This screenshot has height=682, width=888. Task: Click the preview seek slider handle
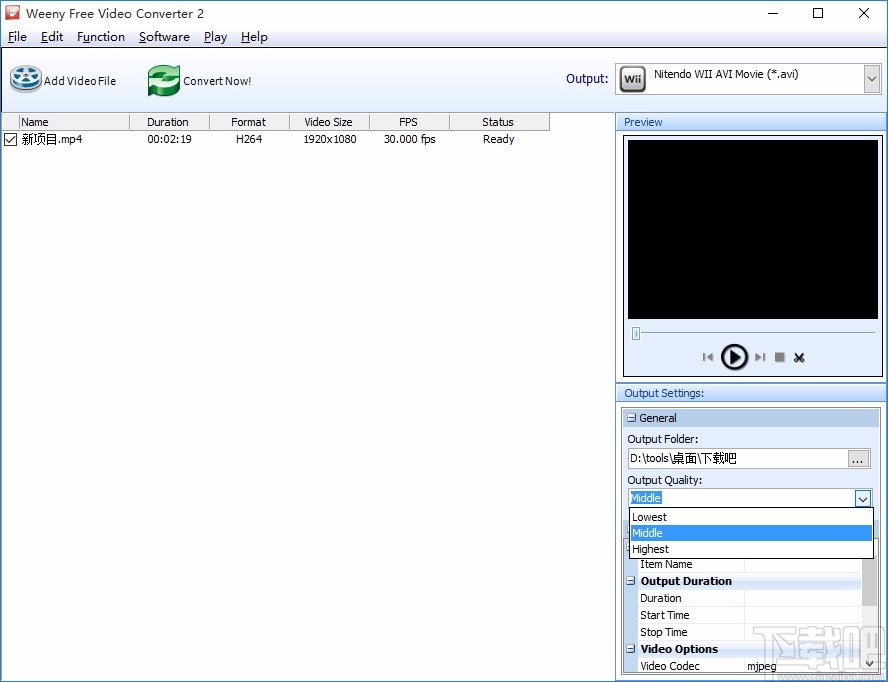(635, 333)
